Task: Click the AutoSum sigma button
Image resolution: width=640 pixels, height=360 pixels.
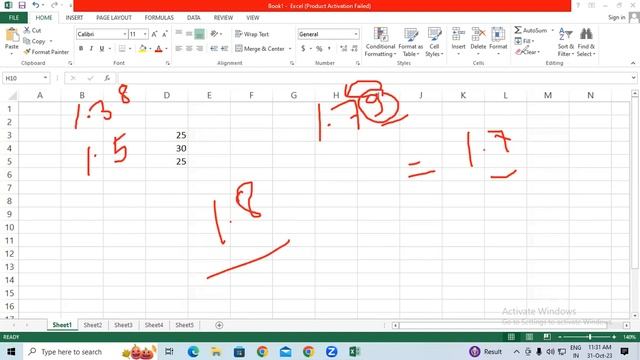Action: (x=531, y=30)
